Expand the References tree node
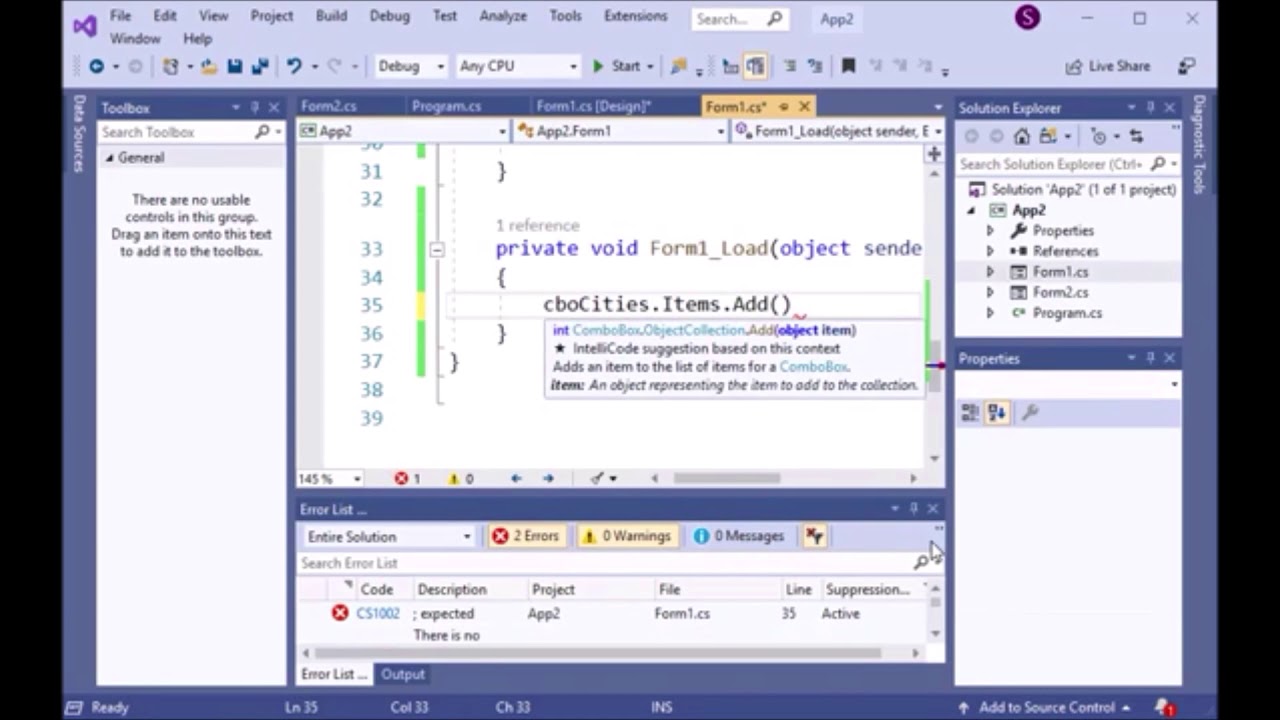Image resolution: width=1280 pixels, height=720 pixels. pos(990,251)
